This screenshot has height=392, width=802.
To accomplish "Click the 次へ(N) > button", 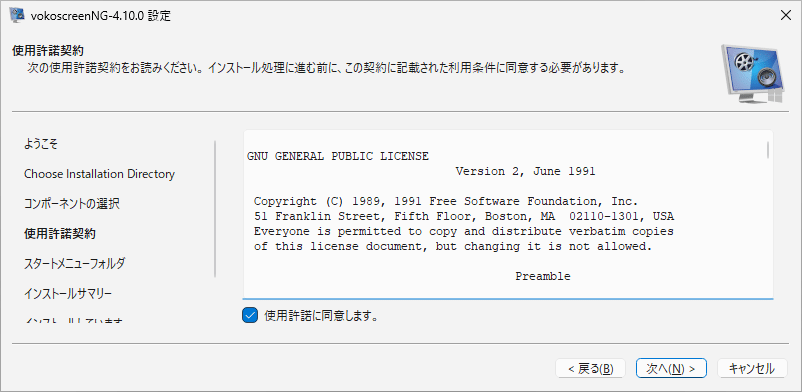I will click(x=671, y=368).
